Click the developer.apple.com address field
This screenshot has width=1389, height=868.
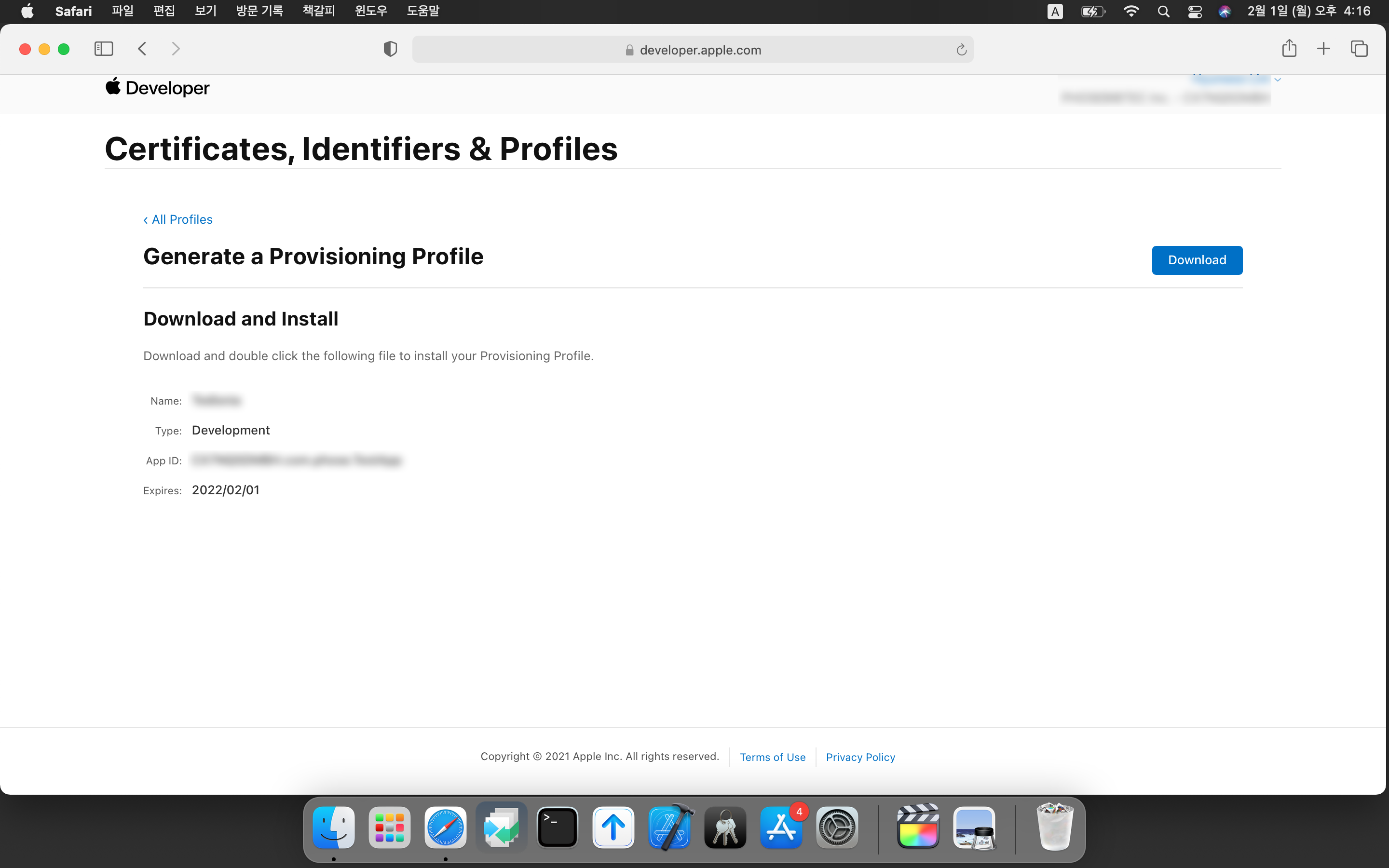692,50
